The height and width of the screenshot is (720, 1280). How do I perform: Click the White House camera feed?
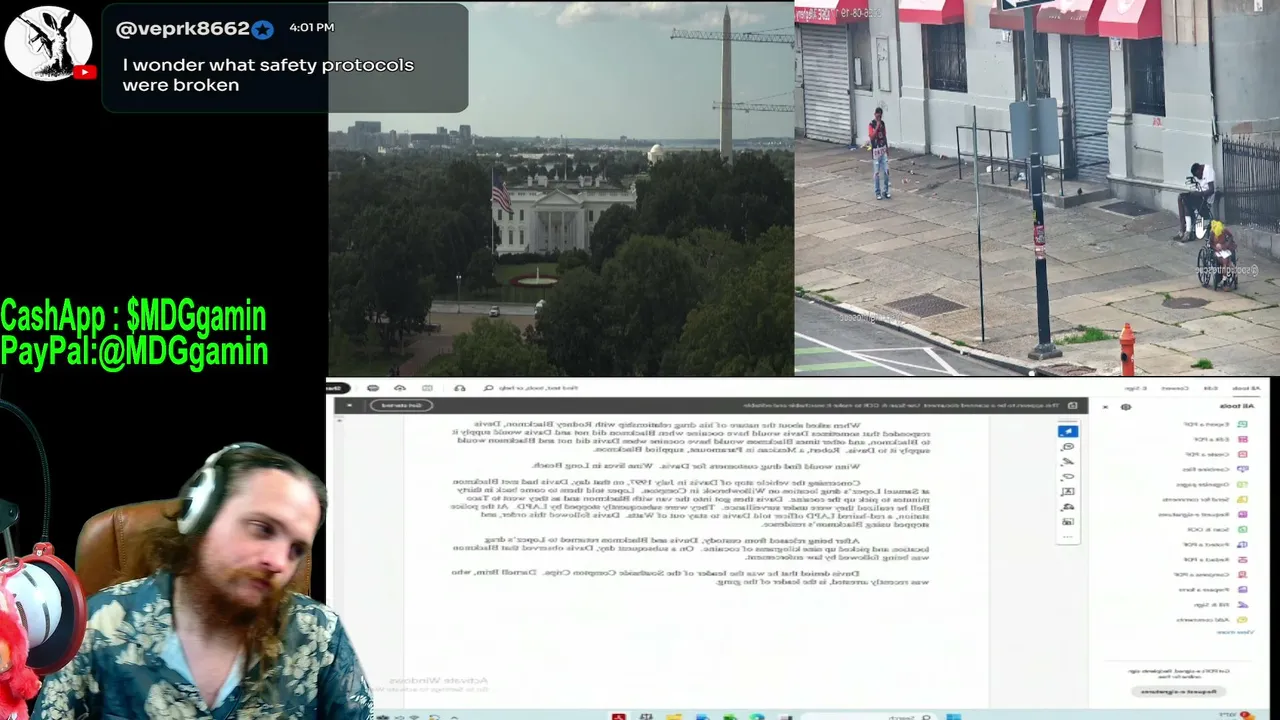coord(561,188)
